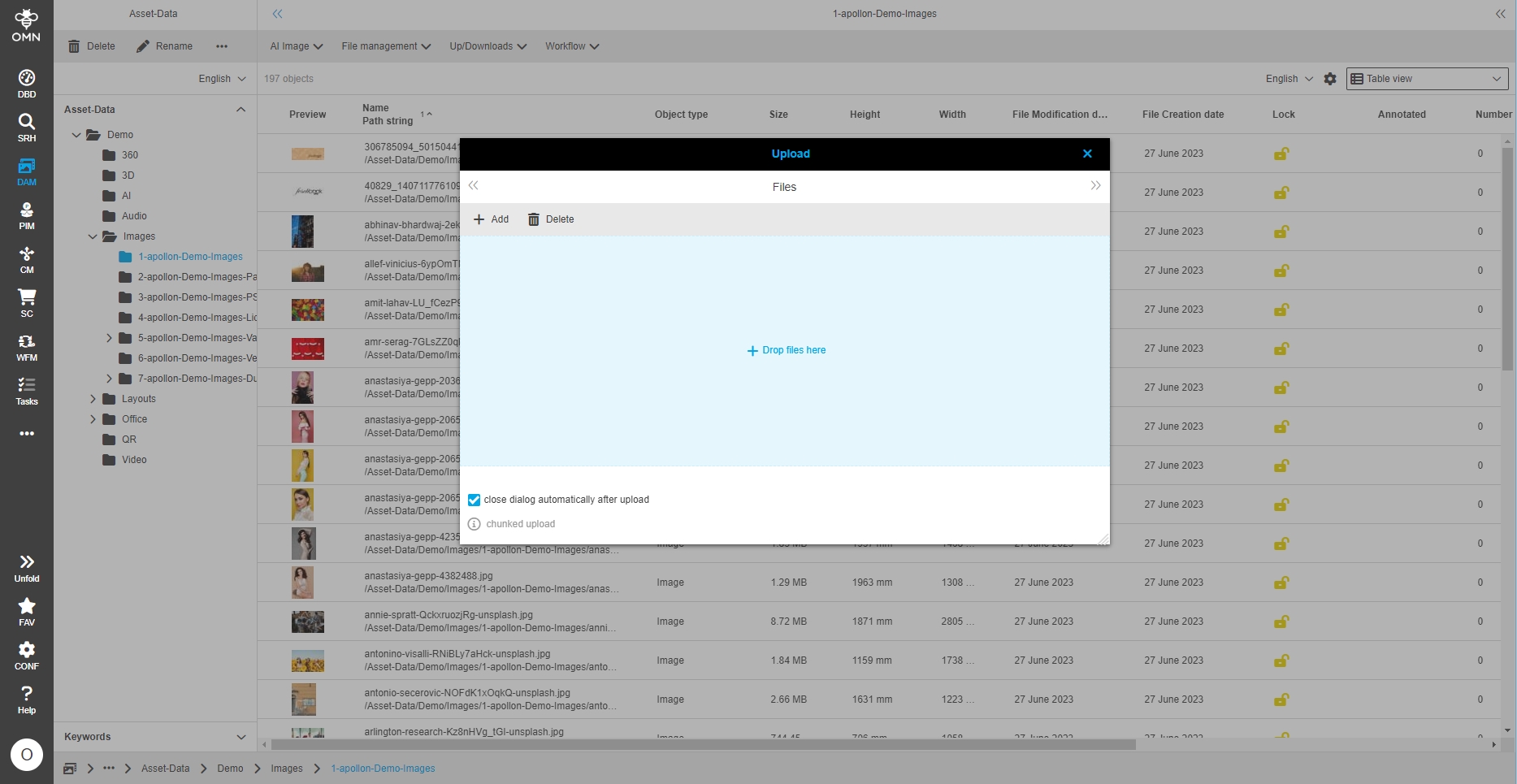Open the FAV favorites star
The height and width of the screenshot is (784, 1517).
[x=27, y=611]
